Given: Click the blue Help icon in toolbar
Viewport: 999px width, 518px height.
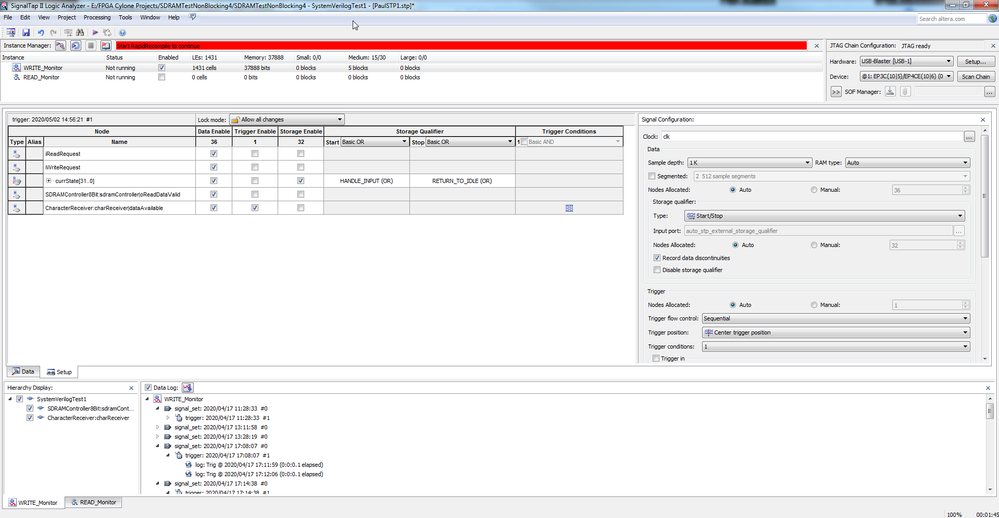Looking at the screenshot, I should tap(122, 32).
